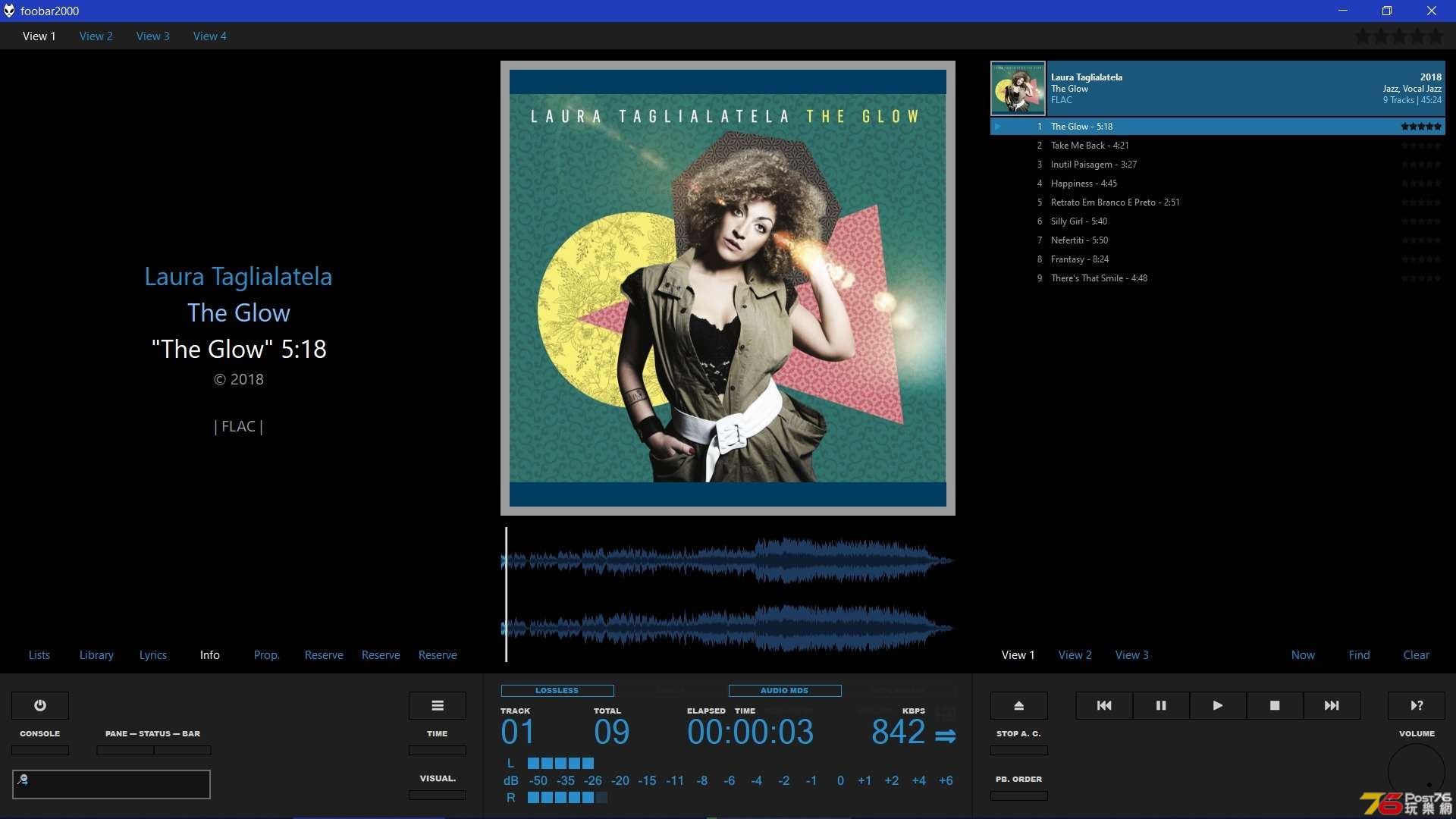Switch to View 3 in the top bar
This screenshot has height=819, width=1456.
(153, 36)
